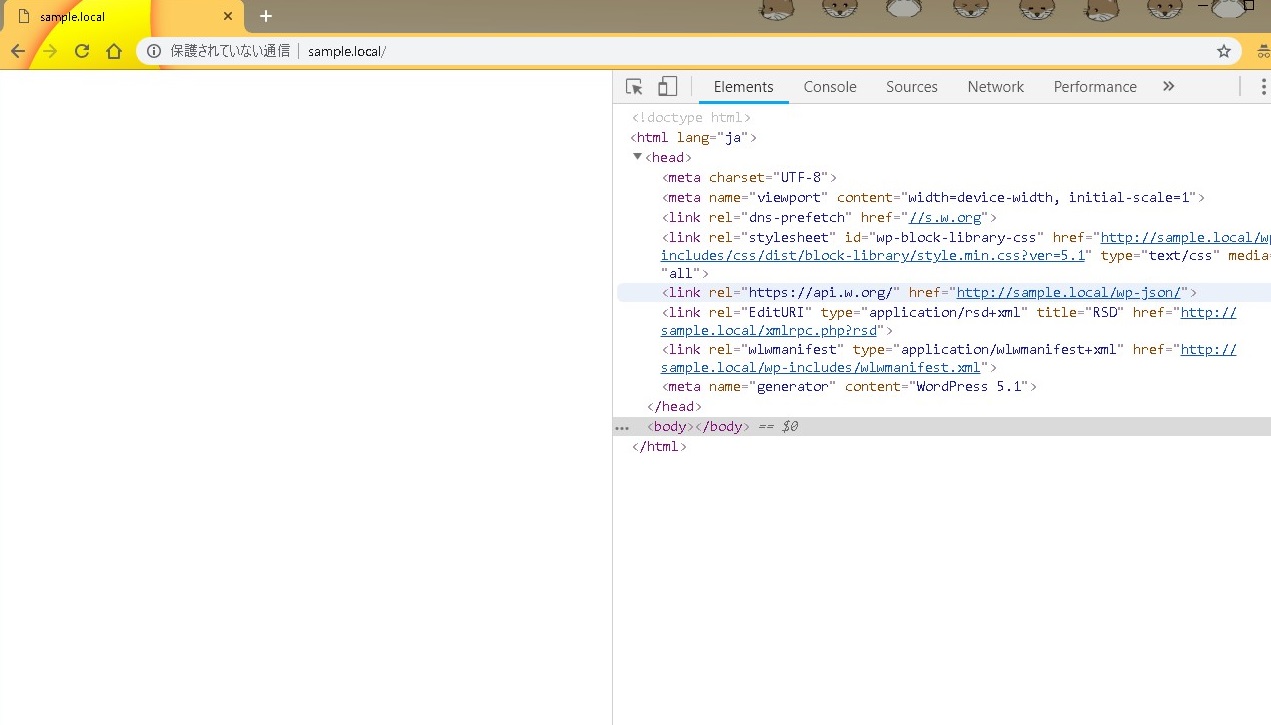Switch to the Console tab

click(829, 87)
